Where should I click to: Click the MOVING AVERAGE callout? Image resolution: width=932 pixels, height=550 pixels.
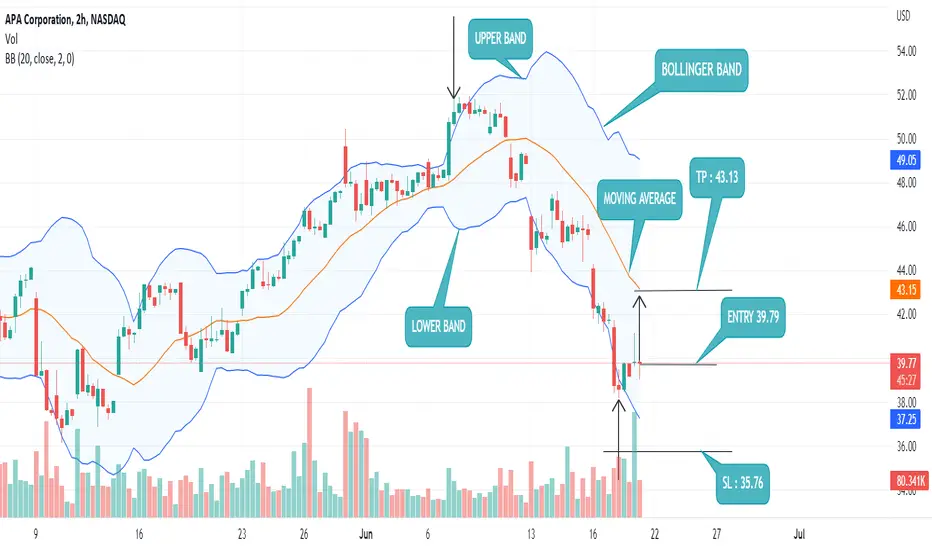pyautogui.click(x=640, y=199)
